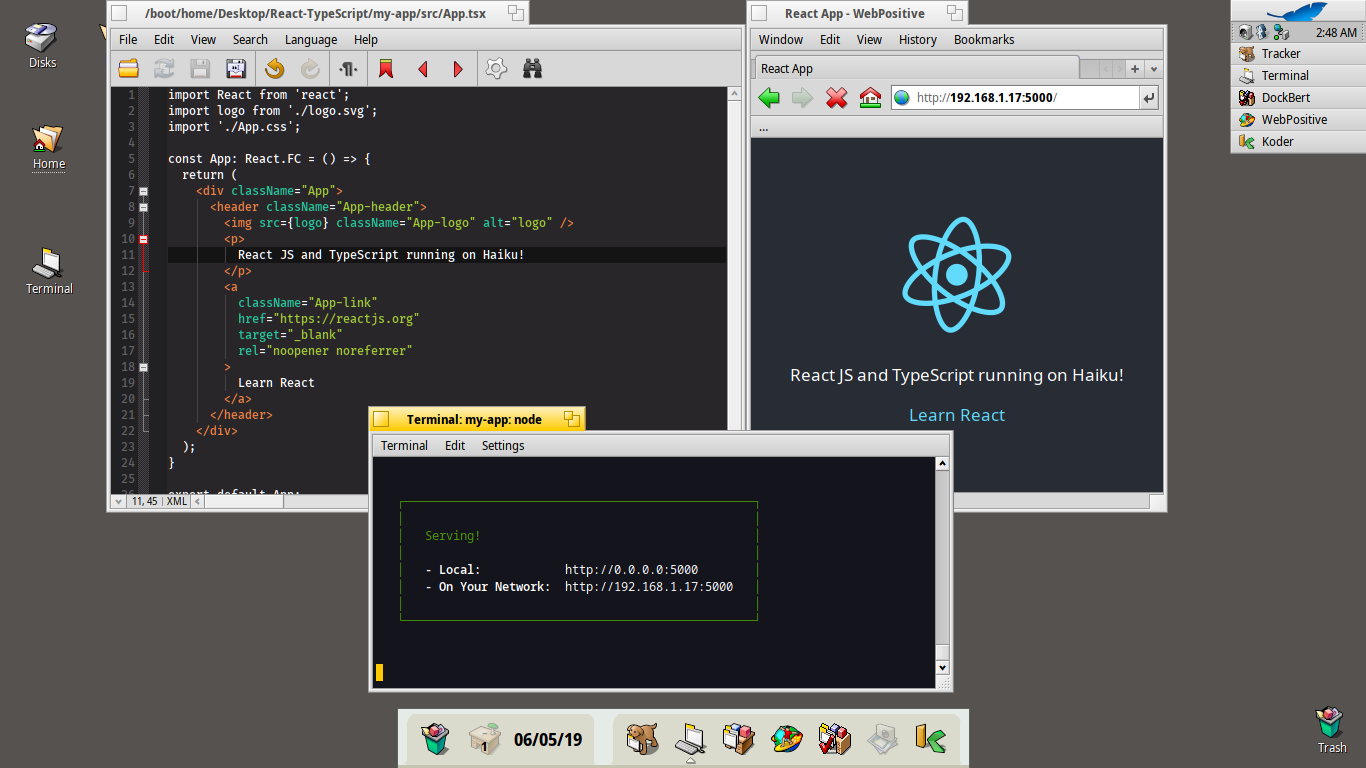
Task: Click the Reload document icon in Koder toolbar
Action: [164, 69]
